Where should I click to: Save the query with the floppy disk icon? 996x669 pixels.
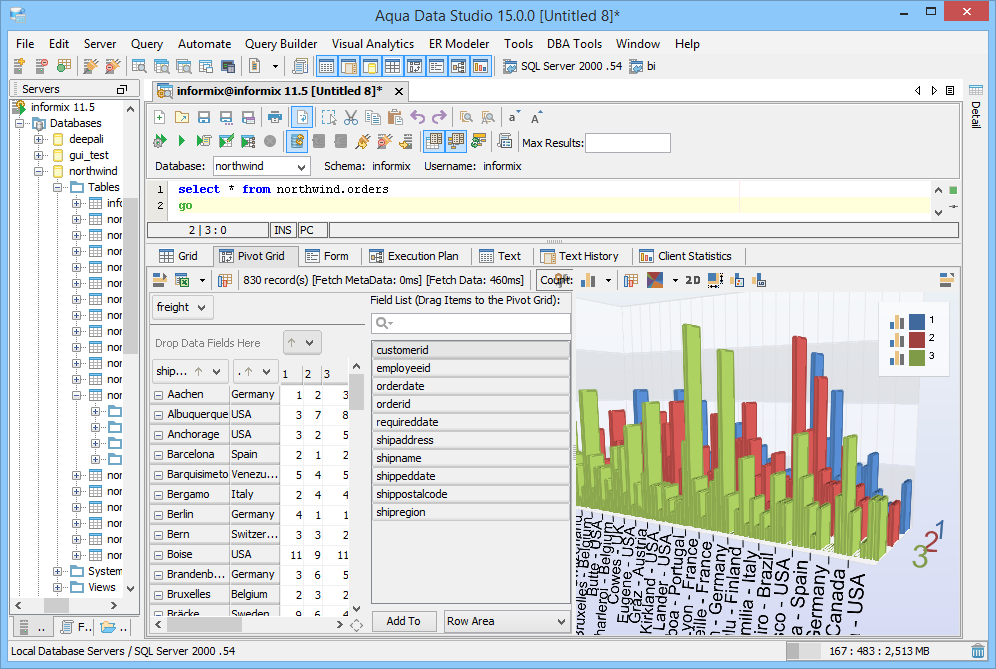(x=204, y=118)
